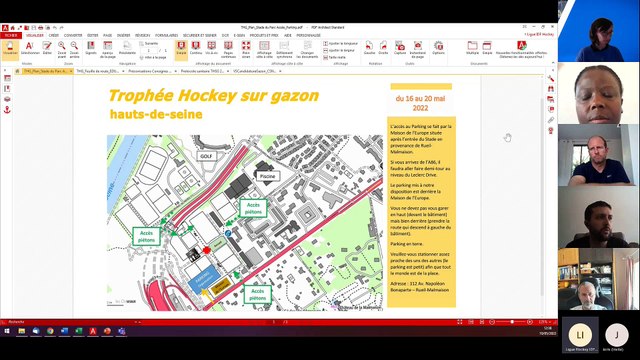Select Pages continues layout
This screenshot has width=640, height=360.
pos(228,49)
